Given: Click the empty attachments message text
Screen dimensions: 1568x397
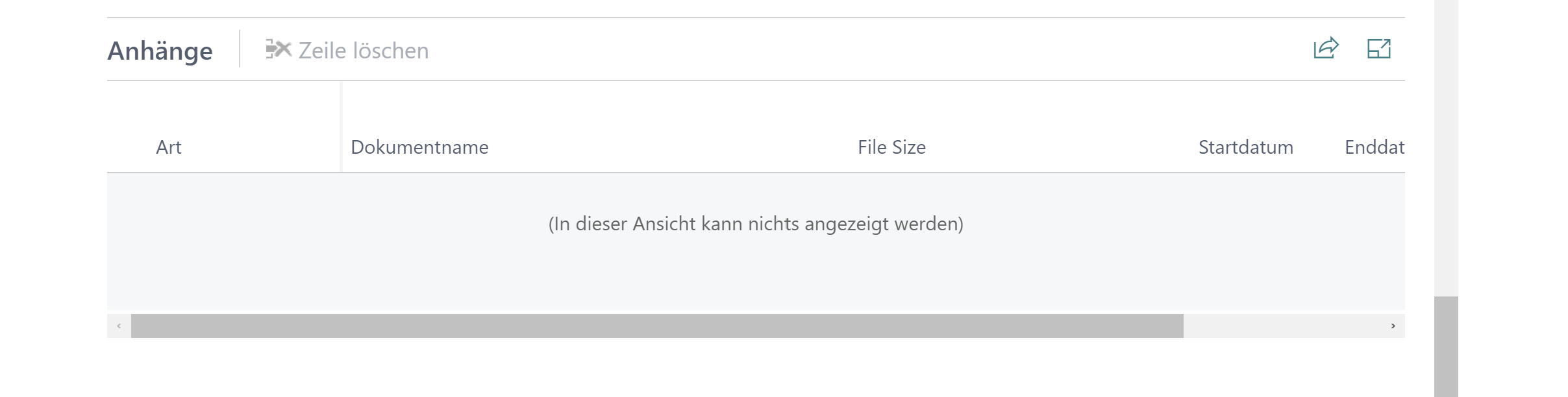Looking at the screenshot, I should pos(756,224).
